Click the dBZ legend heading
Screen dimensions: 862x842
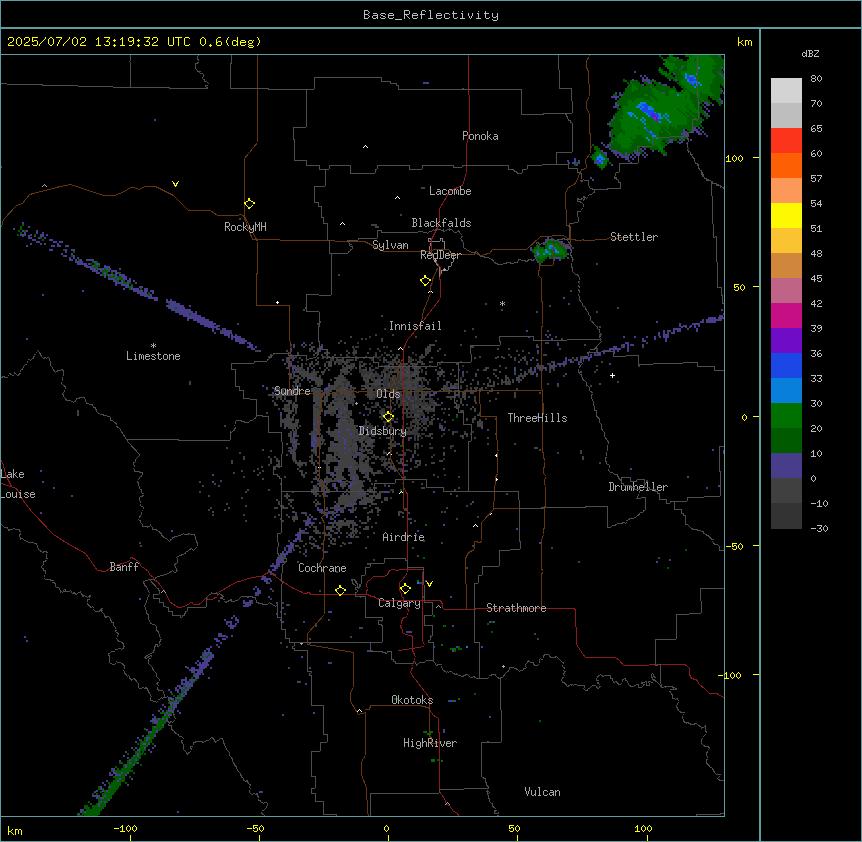tap(810, 53)
